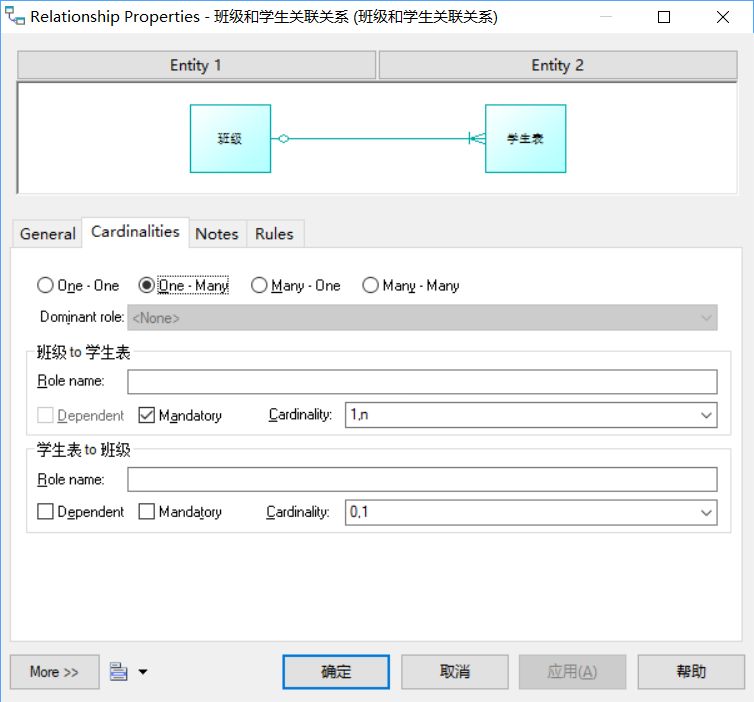Maximize the Relationship Properties window
This screenshot has width=754, height=702.
[x=664, y=17]
